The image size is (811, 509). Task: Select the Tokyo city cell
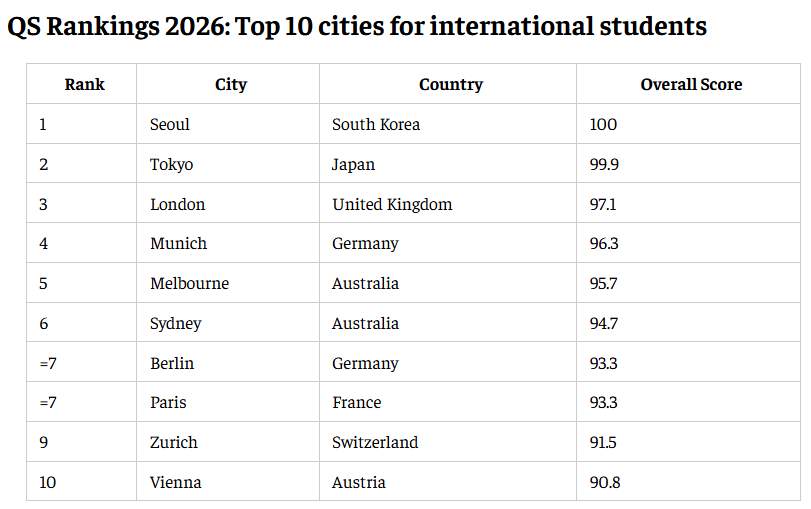[228, 163]
